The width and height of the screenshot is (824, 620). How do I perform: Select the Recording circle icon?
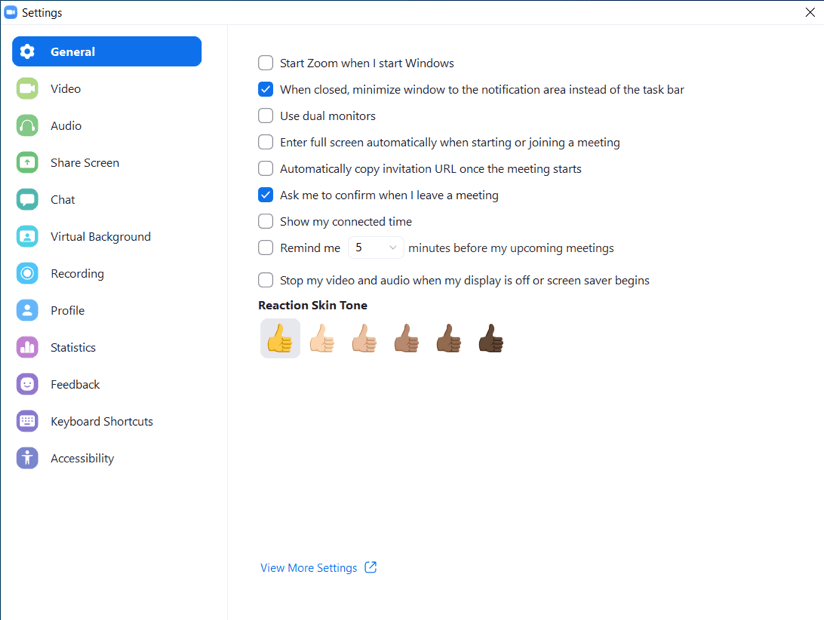27,273
